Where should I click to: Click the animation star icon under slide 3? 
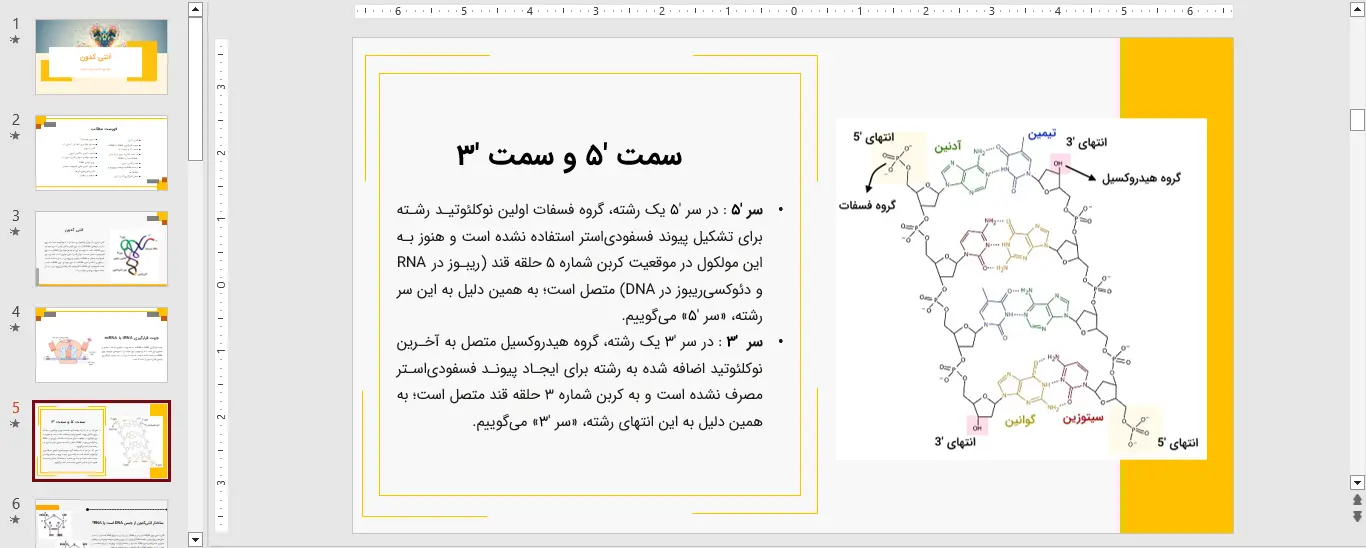[15, 232]
